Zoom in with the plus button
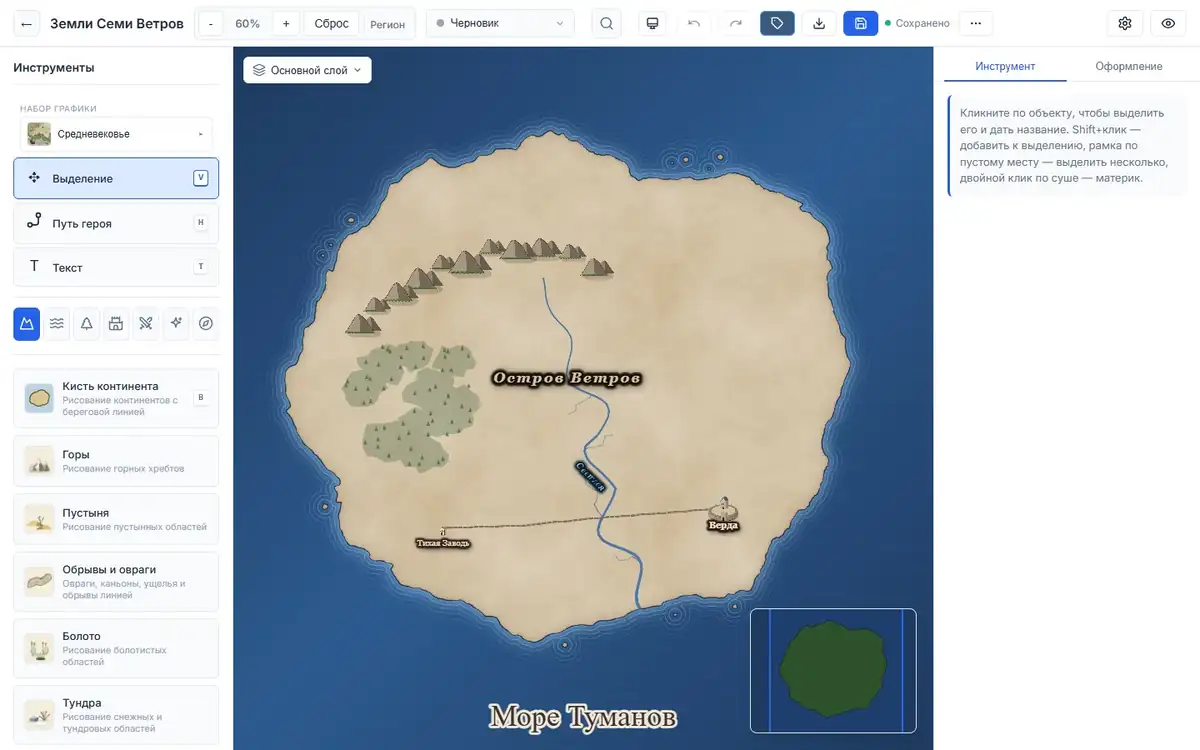1200x750 pixels. point(286,23)
